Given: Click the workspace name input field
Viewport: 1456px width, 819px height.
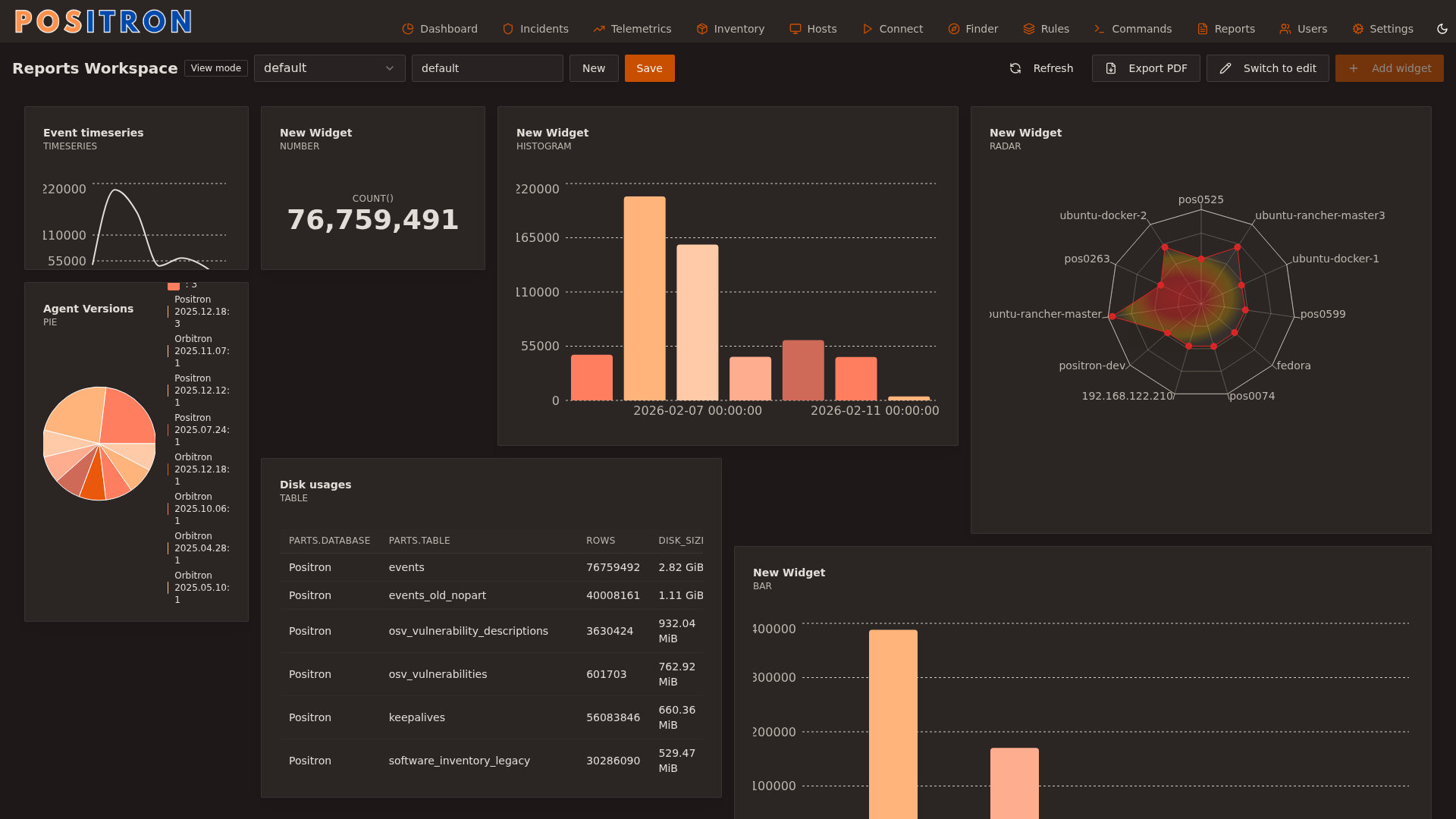Looking at the screenshot, I should [487, 68].
